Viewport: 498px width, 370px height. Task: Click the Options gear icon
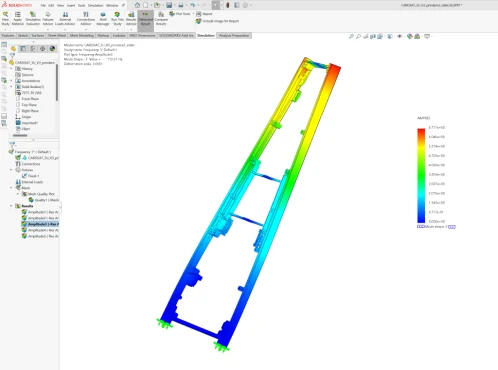[246, 5]
